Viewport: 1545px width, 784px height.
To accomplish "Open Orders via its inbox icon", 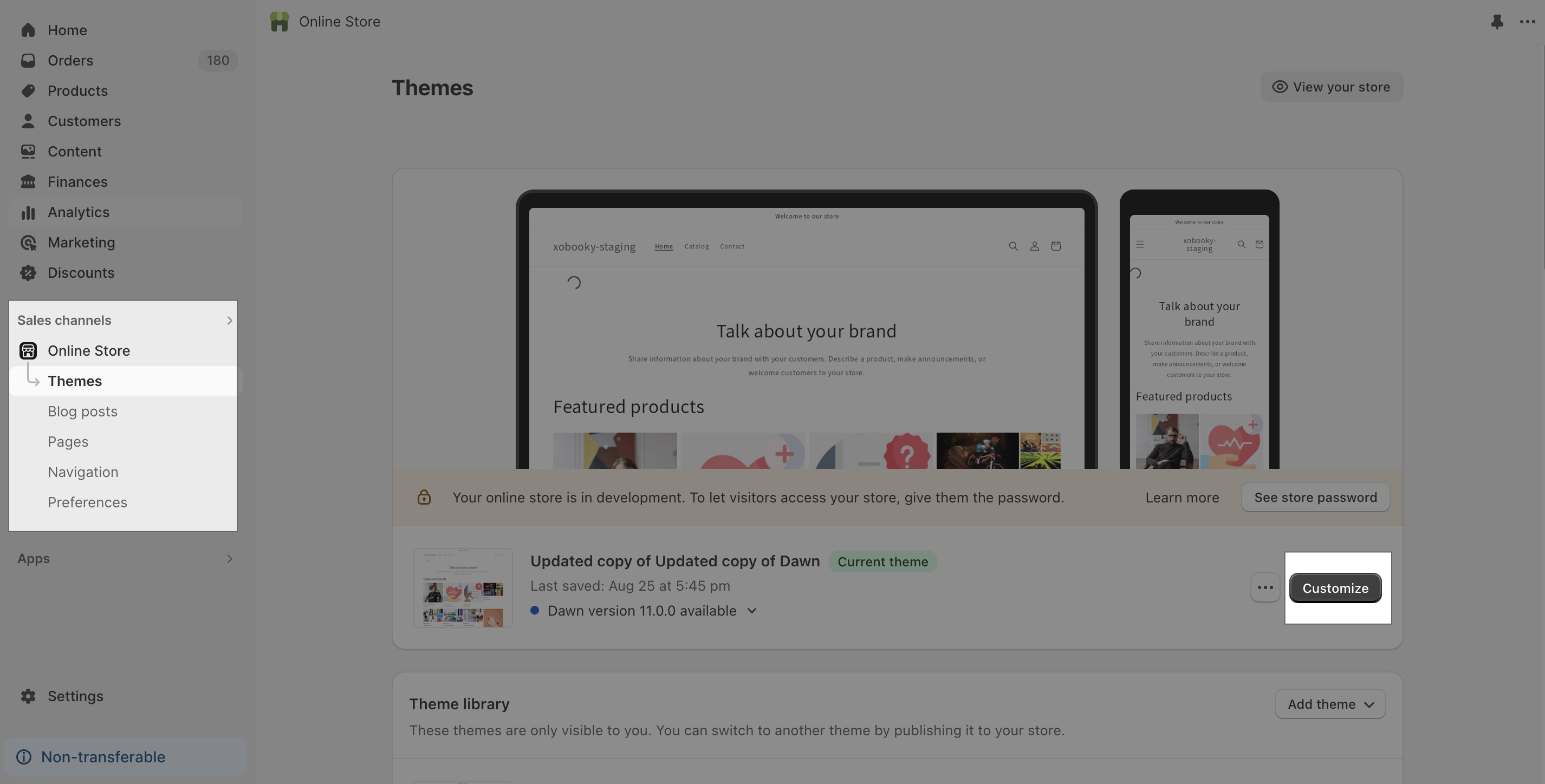I will (x=28, y=61).
